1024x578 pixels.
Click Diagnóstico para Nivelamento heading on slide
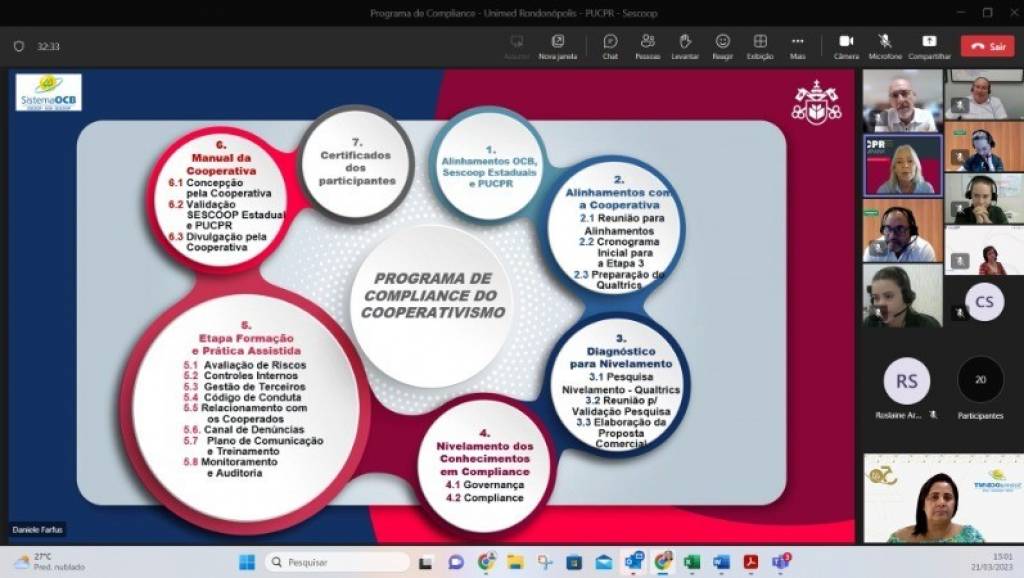coord(620,357)
